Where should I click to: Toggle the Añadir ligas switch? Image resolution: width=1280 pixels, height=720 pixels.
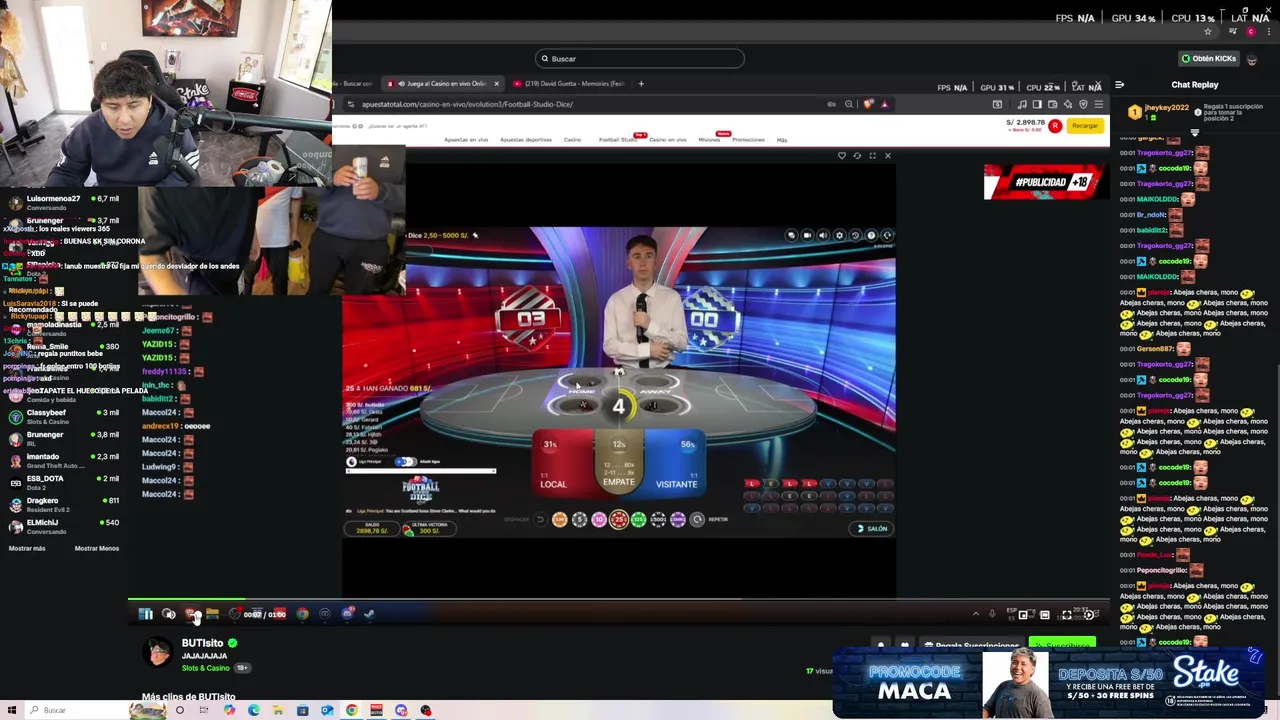(405, 462)
